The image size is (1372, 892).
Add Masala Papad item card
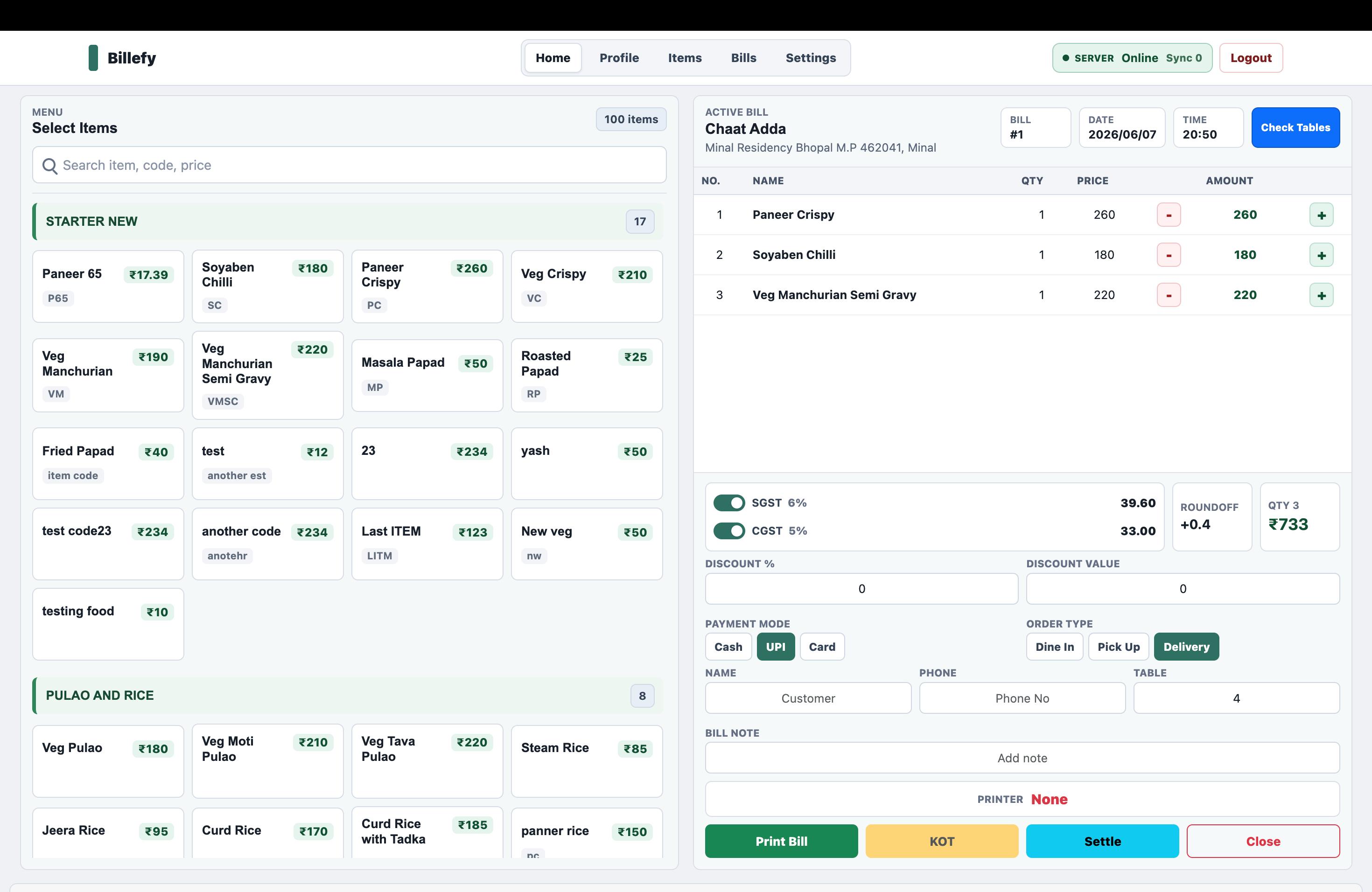[427, 375]
